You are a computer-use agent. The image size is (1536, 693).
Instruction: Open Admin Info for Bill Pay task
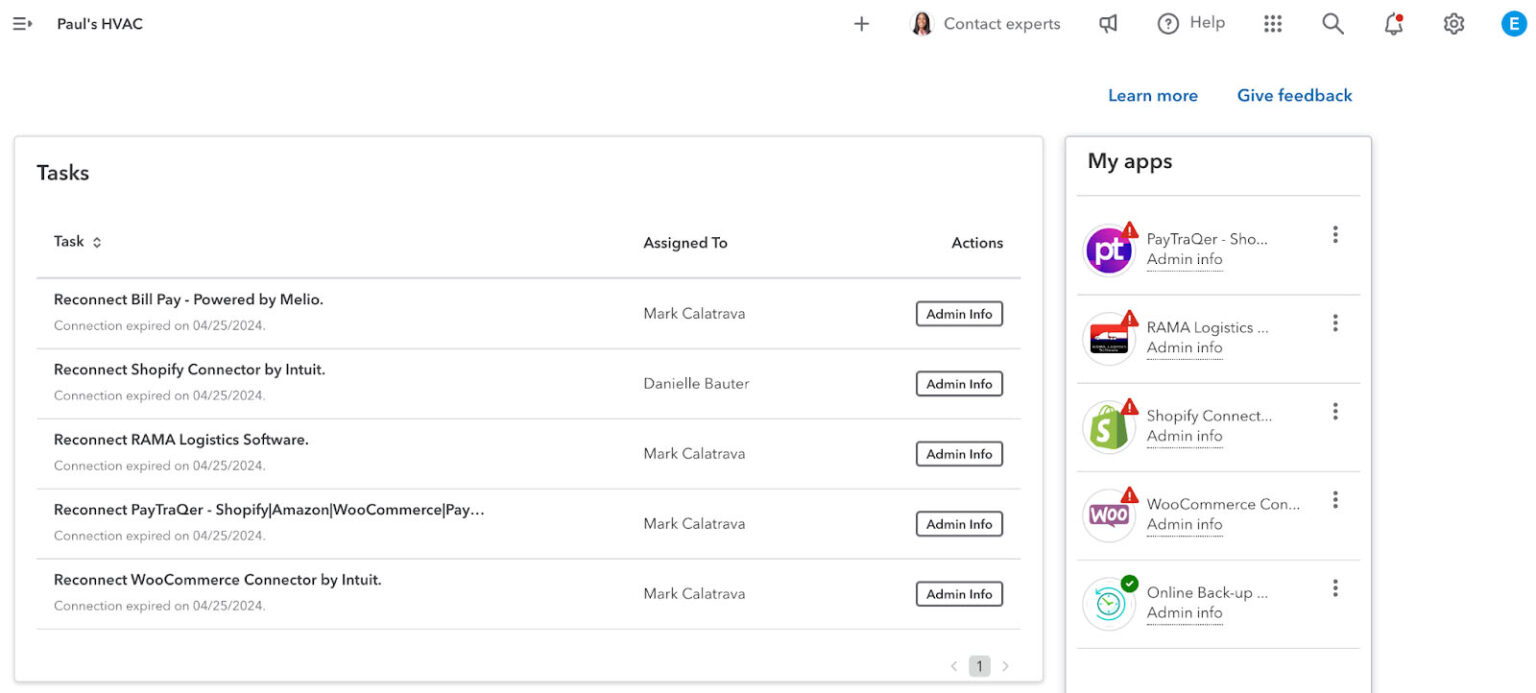click(x=958, y=313)
